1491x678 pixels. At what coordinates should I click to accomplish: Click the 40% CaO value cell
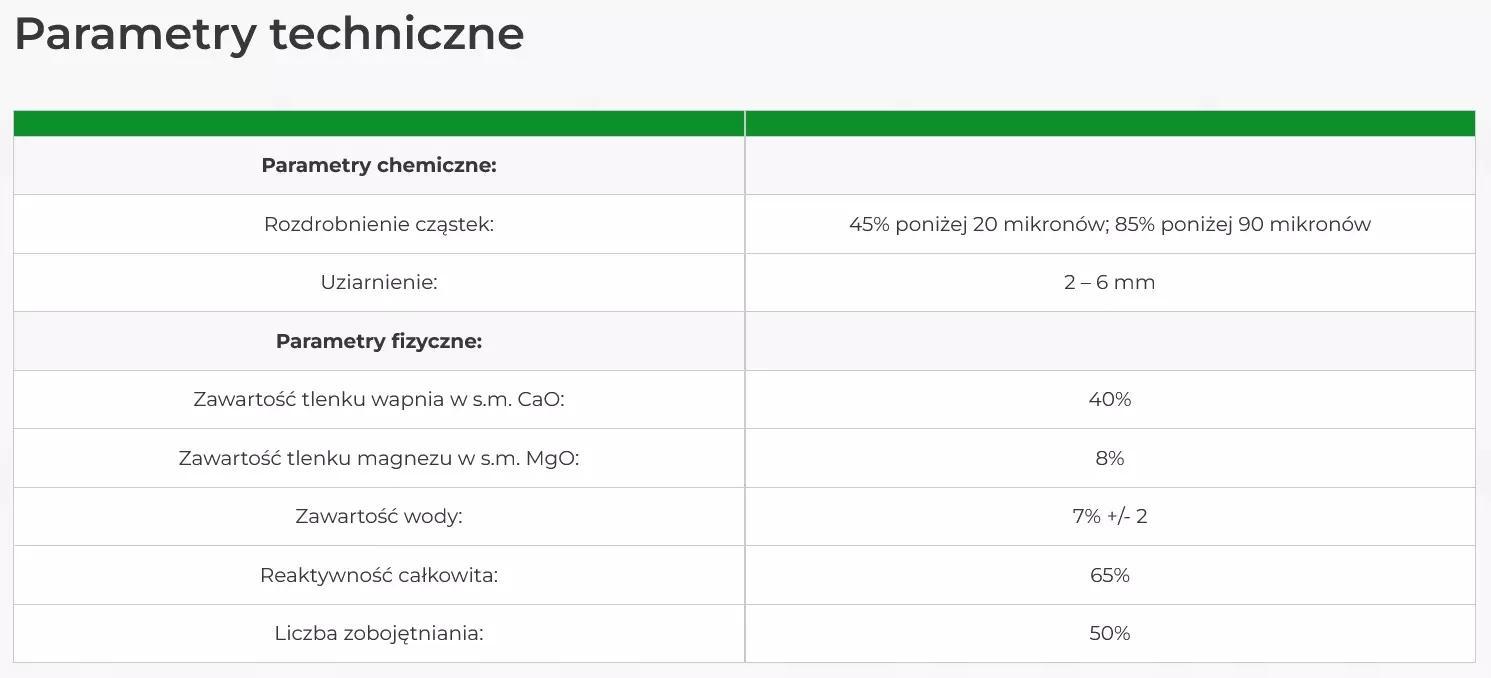pyautogui.click(x=1109, y=400)
